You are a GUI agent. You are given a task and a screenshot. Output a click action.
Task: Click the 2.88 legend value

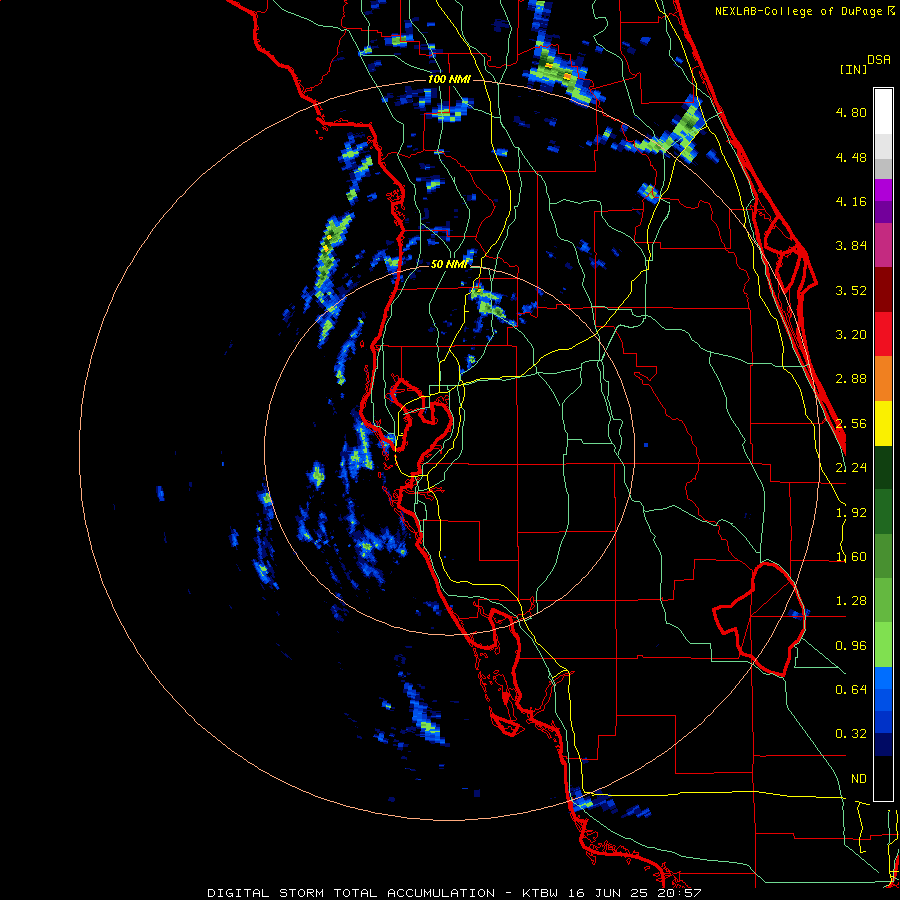coord(851,379)
